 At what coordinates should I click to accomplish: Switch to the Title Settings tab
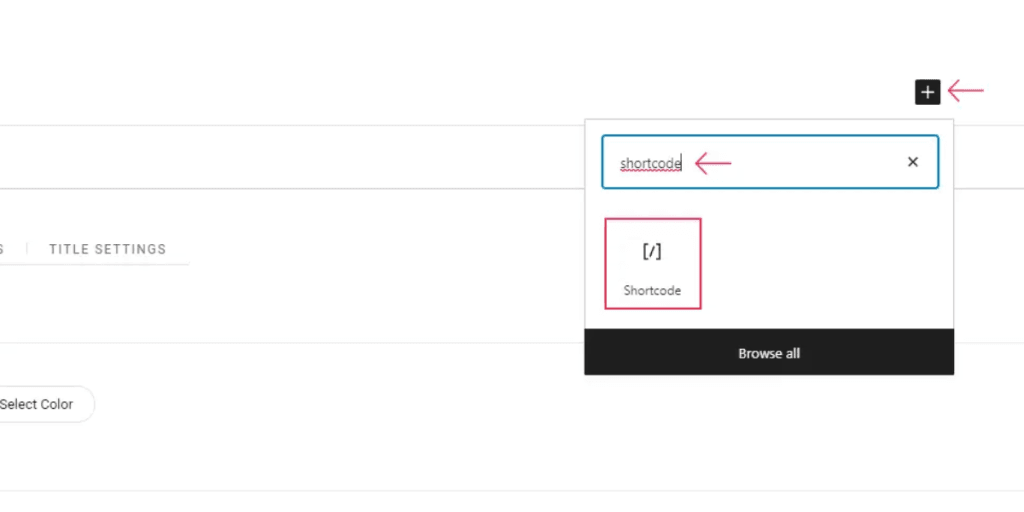(x=107, y=249)
